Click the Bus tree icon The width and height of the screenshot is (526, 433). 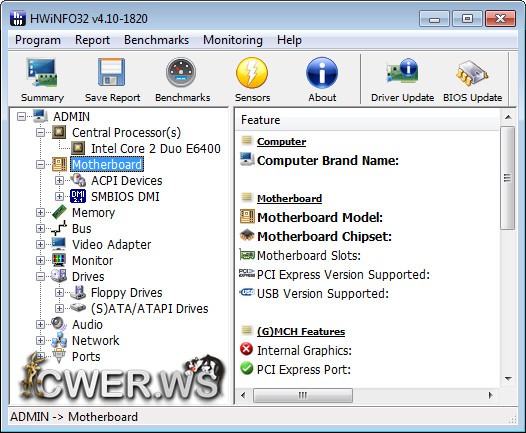coord(59,228)
